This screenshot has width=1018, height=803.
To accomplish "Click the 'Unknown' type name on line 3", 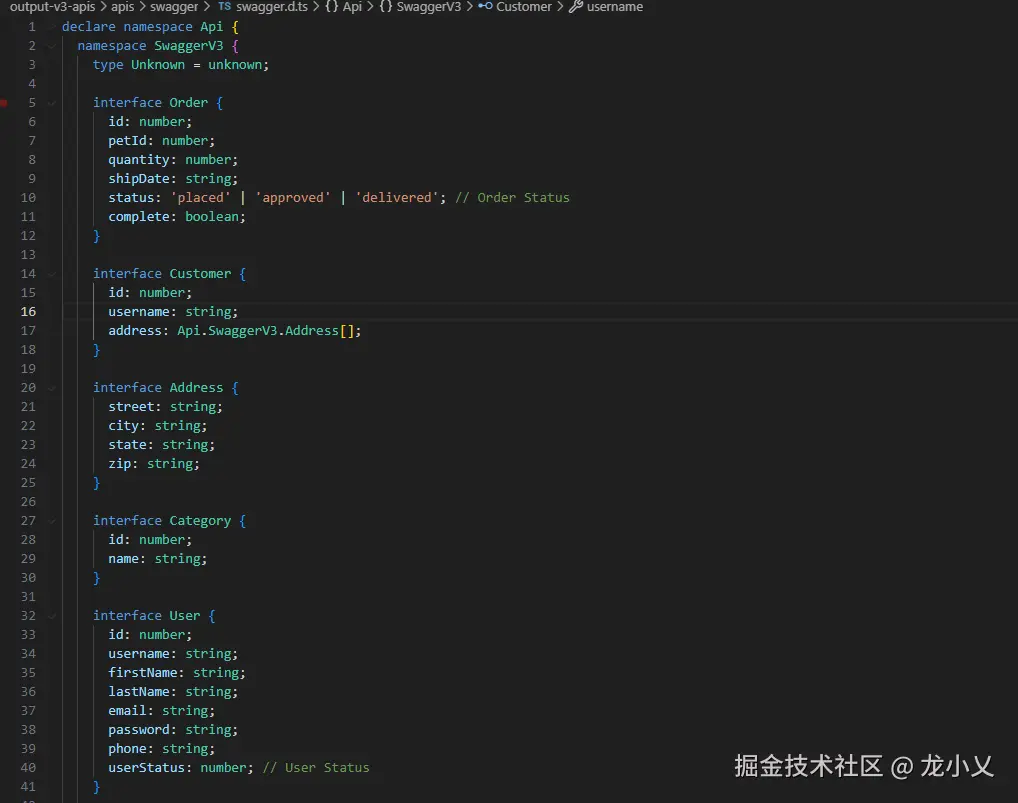I will pyautogui.click(x=158, y=64).
